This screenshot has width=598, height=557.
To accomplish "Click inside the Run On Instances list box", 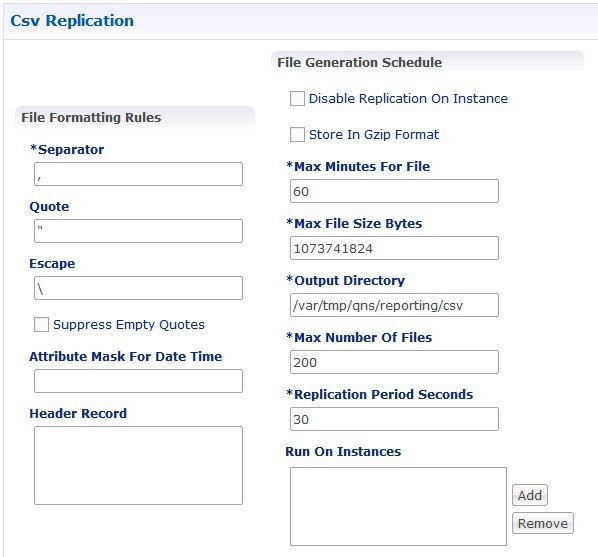I will pos(398,507).
